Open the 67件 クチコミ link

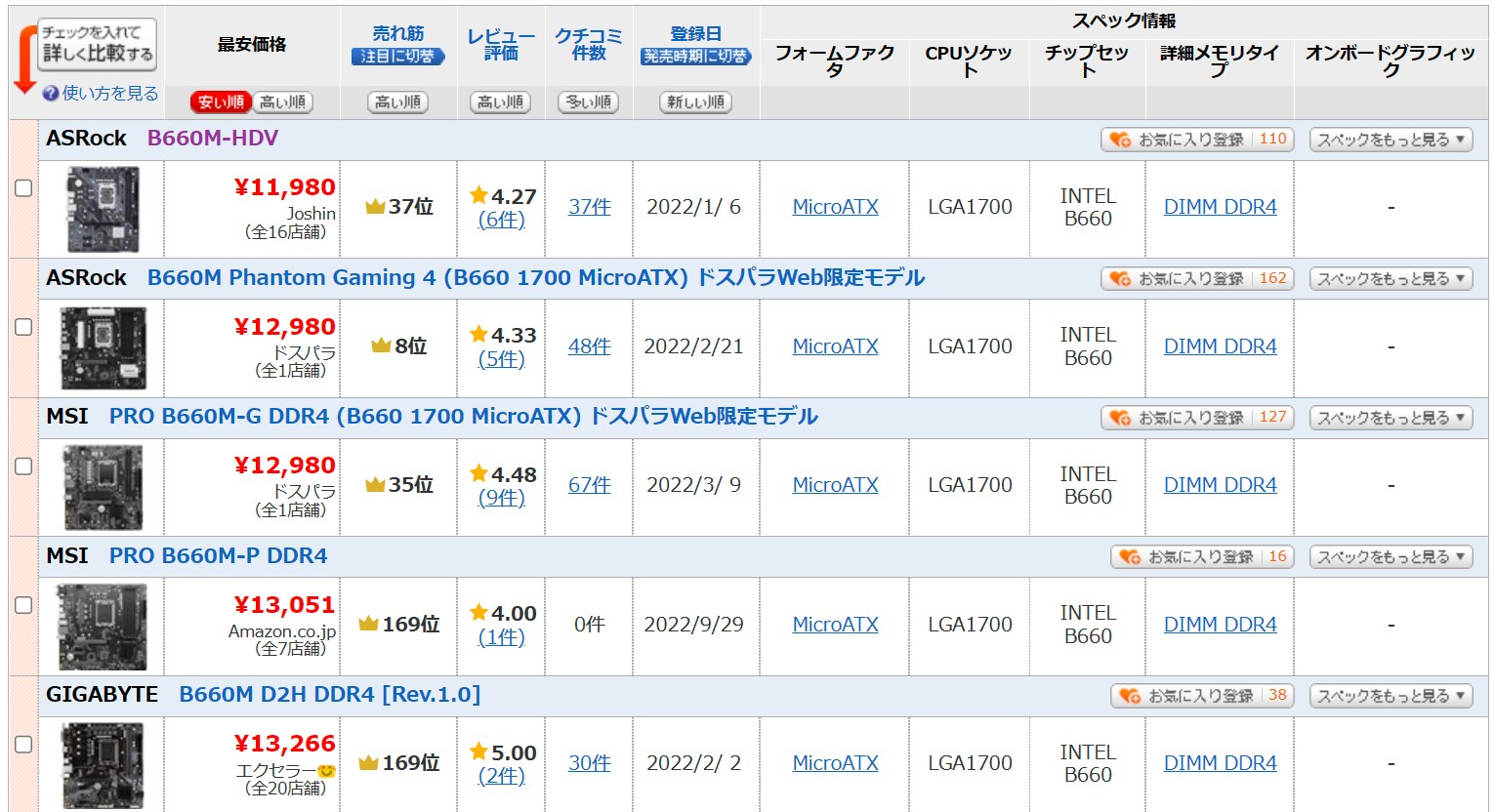pyautogui.click(x=590, y=485)
